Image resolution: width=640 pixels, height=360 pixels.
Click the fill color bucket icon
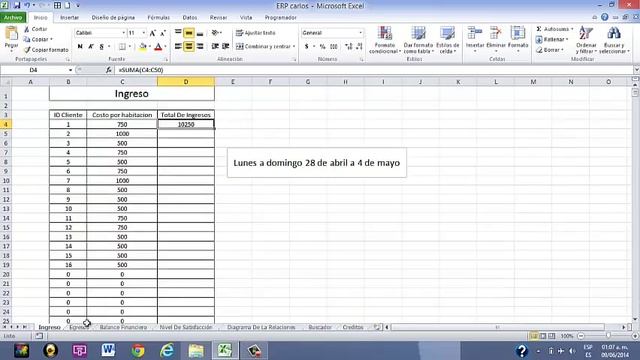coord(142,47)
